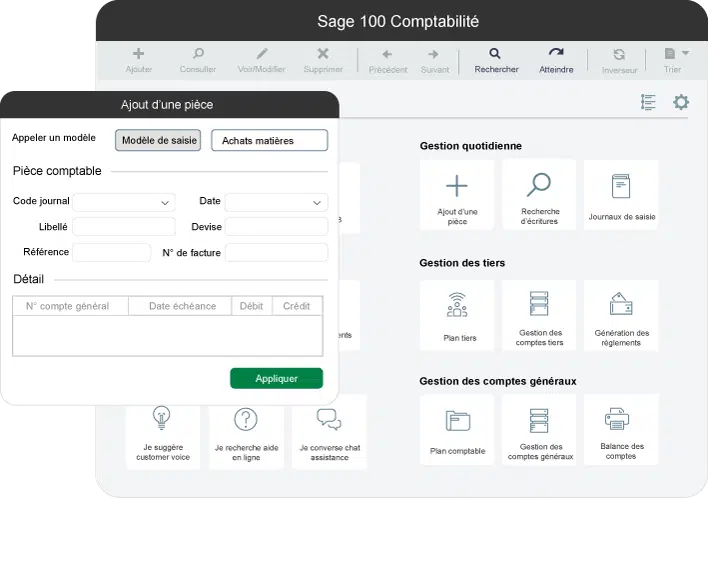708x562 pixels.
Task: Open Je converse chat assistance tile
Action: click(329, 432)
